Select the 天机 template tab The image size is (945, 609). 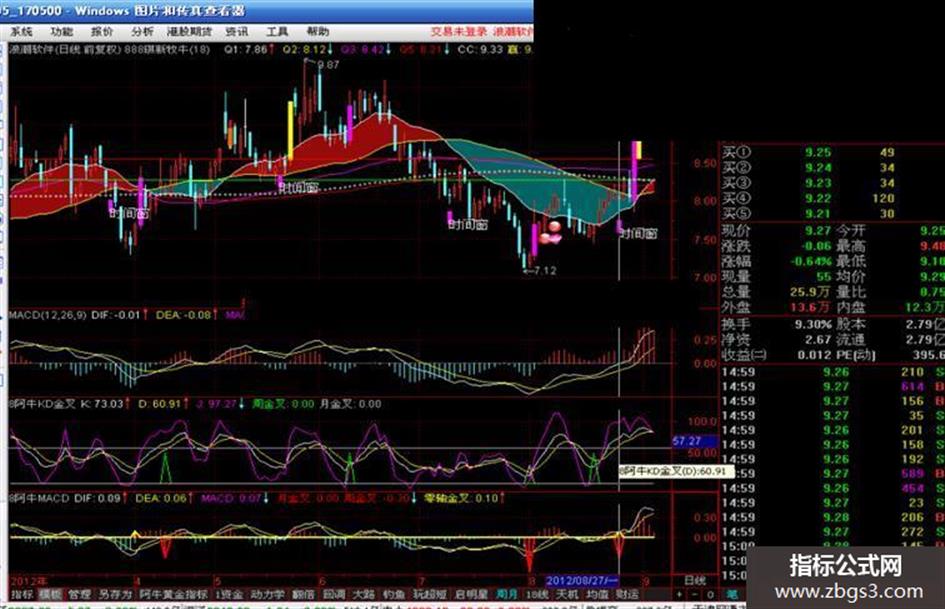click(567, 594)
